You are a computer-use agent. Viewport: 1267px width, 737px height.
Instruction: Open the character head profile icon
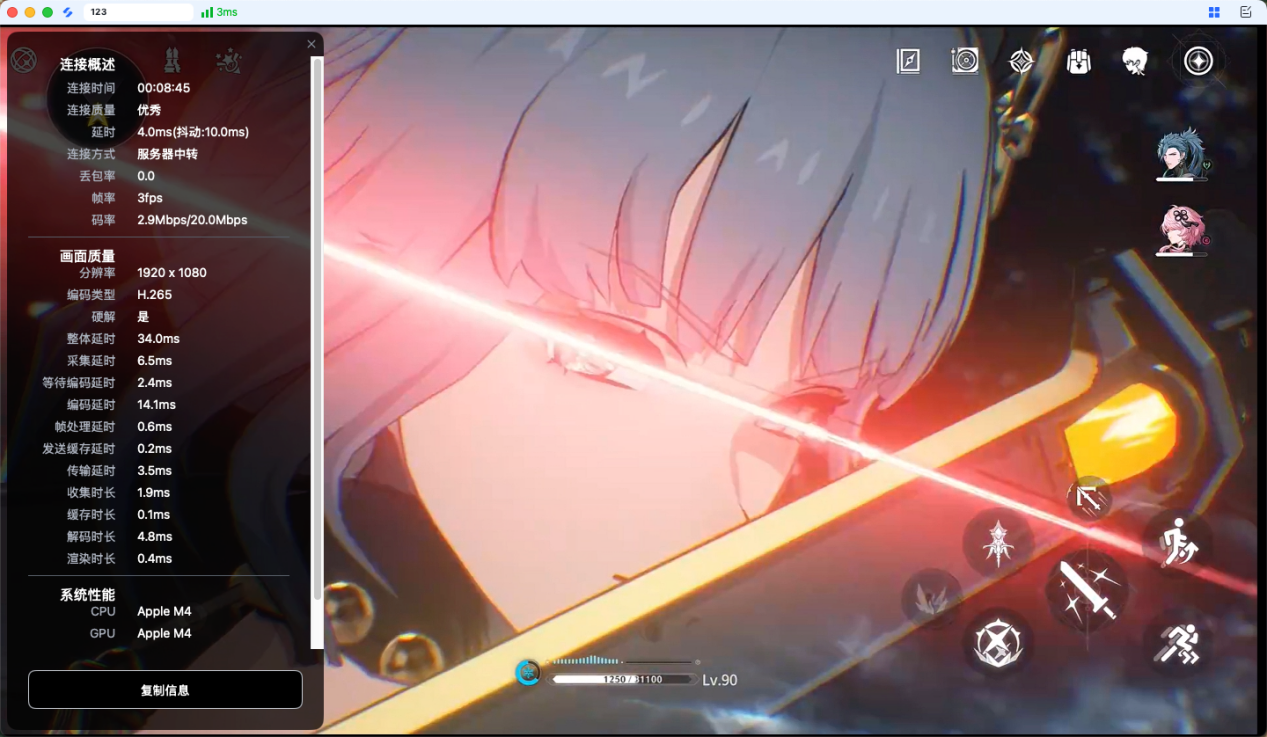tap(1134, 61)
